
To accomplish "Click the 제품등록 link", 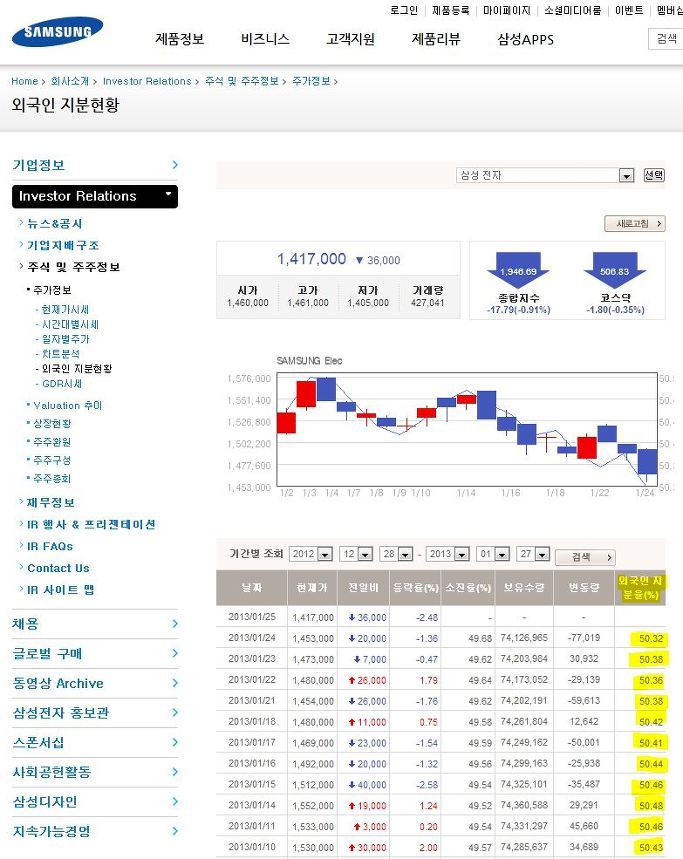I will tap(450, 10).
